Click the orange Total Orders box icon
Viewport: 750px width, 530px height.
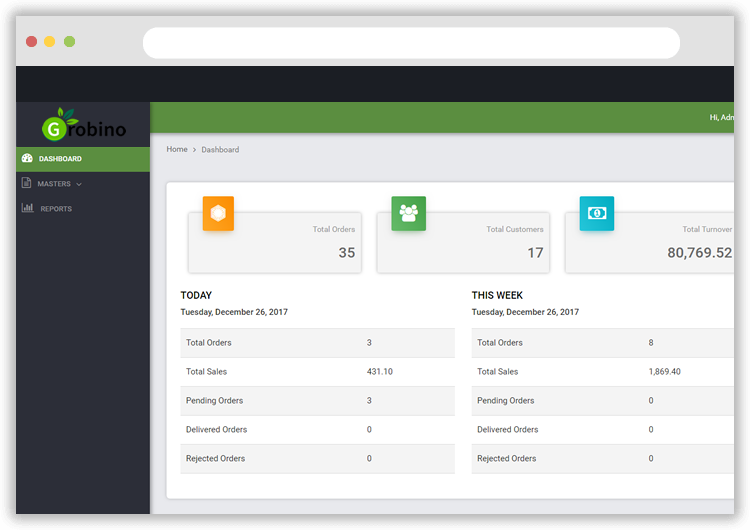218,213
